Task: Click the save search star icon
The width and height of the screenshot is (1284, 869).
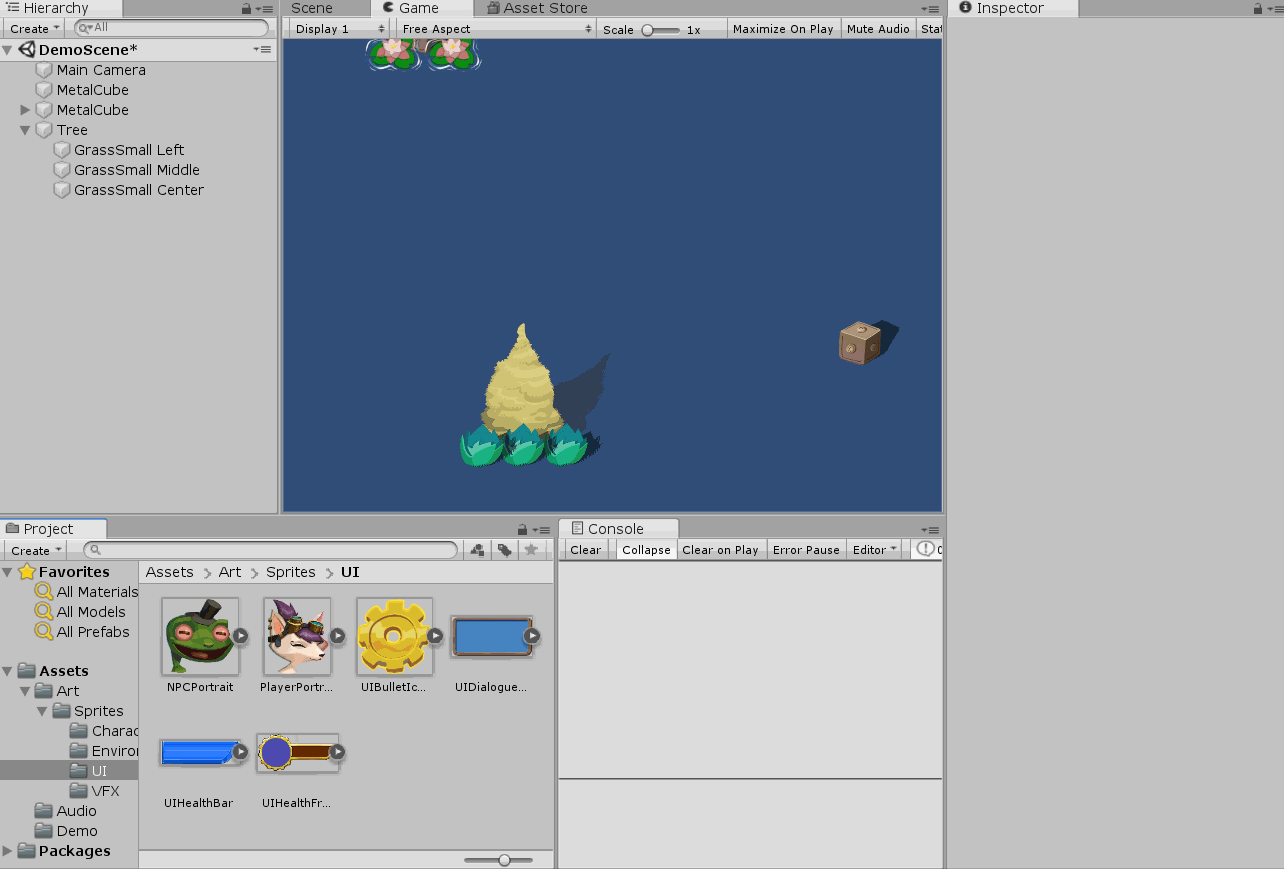Action: pos(531,550)
